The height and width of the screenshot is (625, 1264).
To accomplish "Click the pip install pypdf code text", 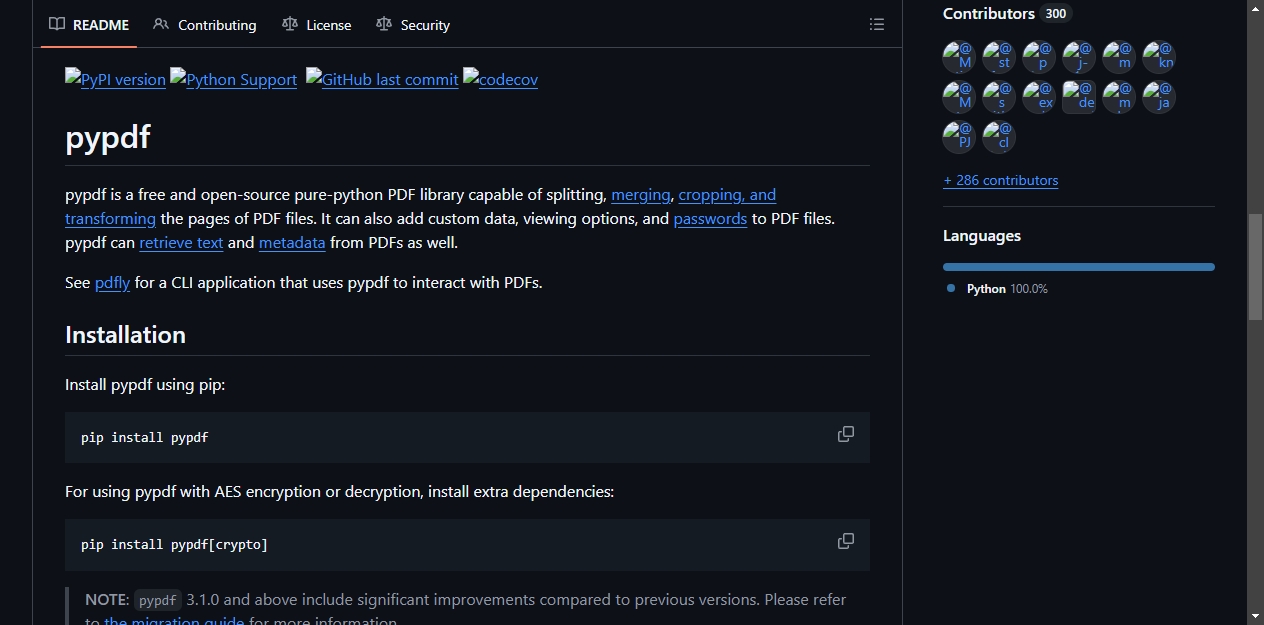I will click(144, 438).
